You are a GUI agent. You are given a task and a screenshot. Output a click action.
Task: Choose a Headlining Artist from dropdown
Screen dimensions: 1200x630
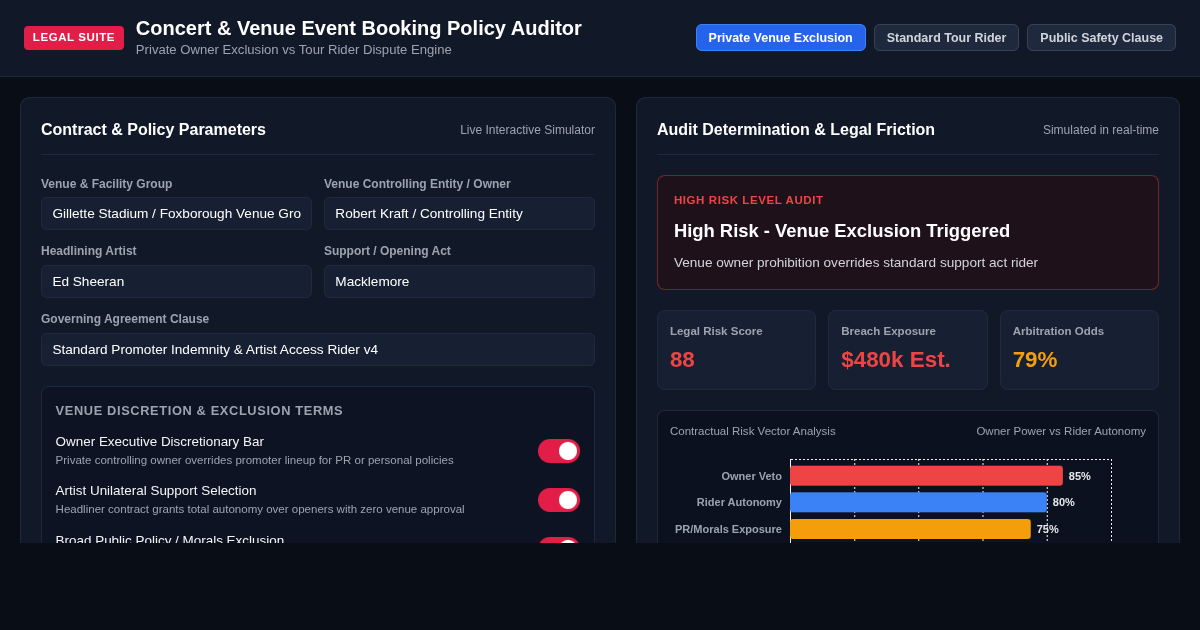(176, 281)
